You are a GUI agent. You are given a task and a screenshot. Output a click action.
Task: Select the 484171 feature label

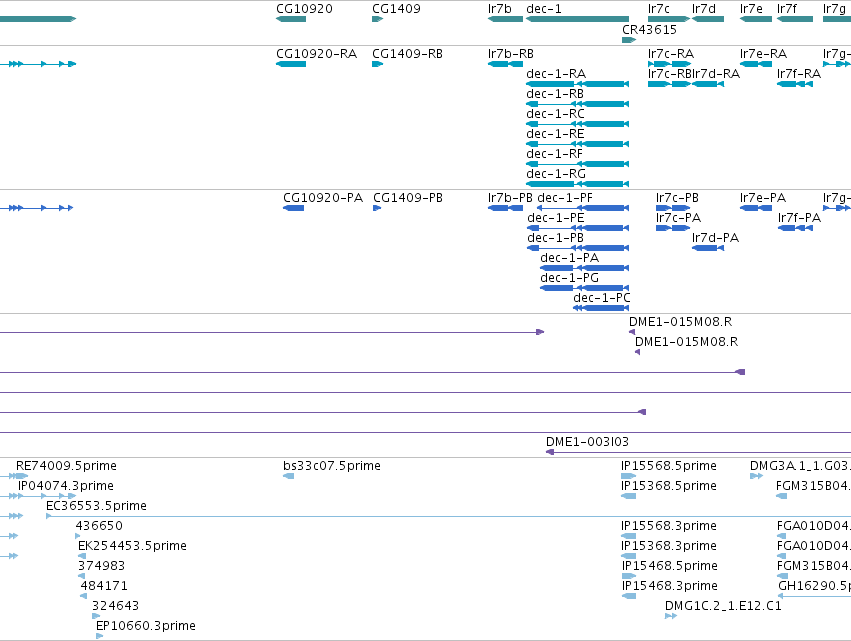tap(104, 587)
